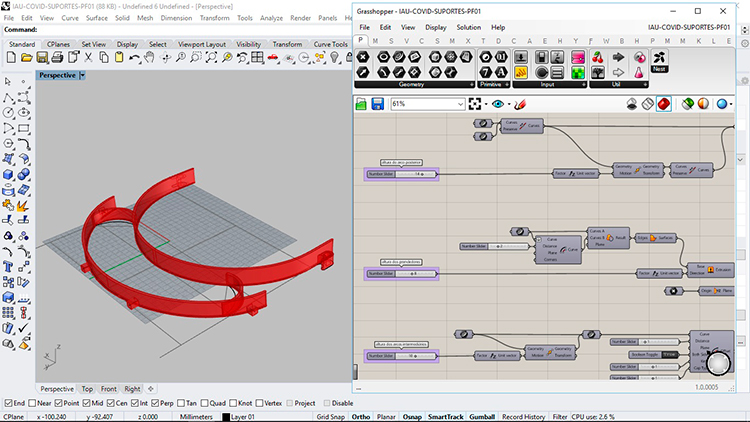Select the Pan hand tool

tap(150, 58)
